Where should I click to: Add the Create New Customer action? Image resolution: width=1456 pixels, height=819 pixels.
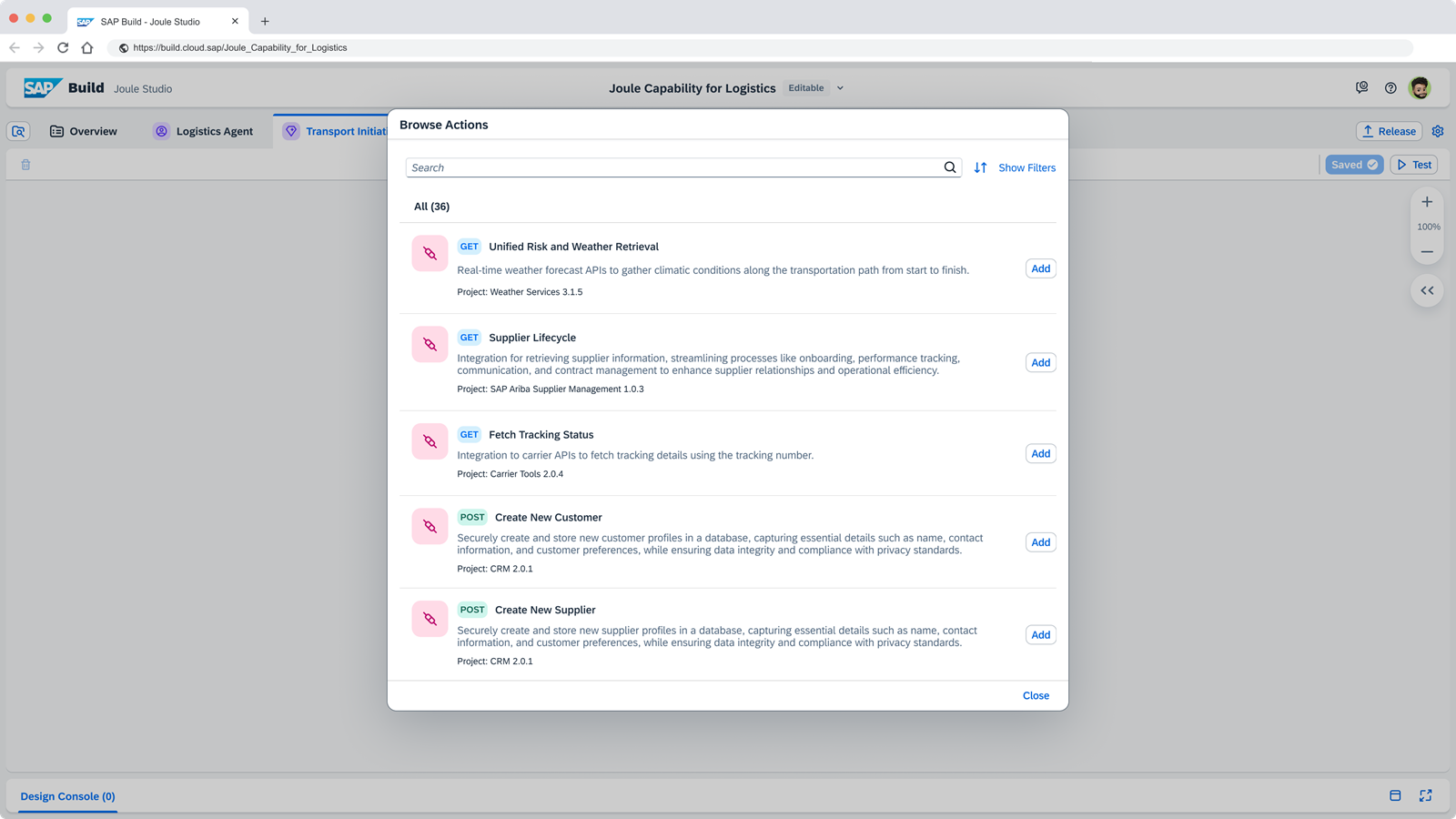pyautogui.click(x=1041, y=542)
